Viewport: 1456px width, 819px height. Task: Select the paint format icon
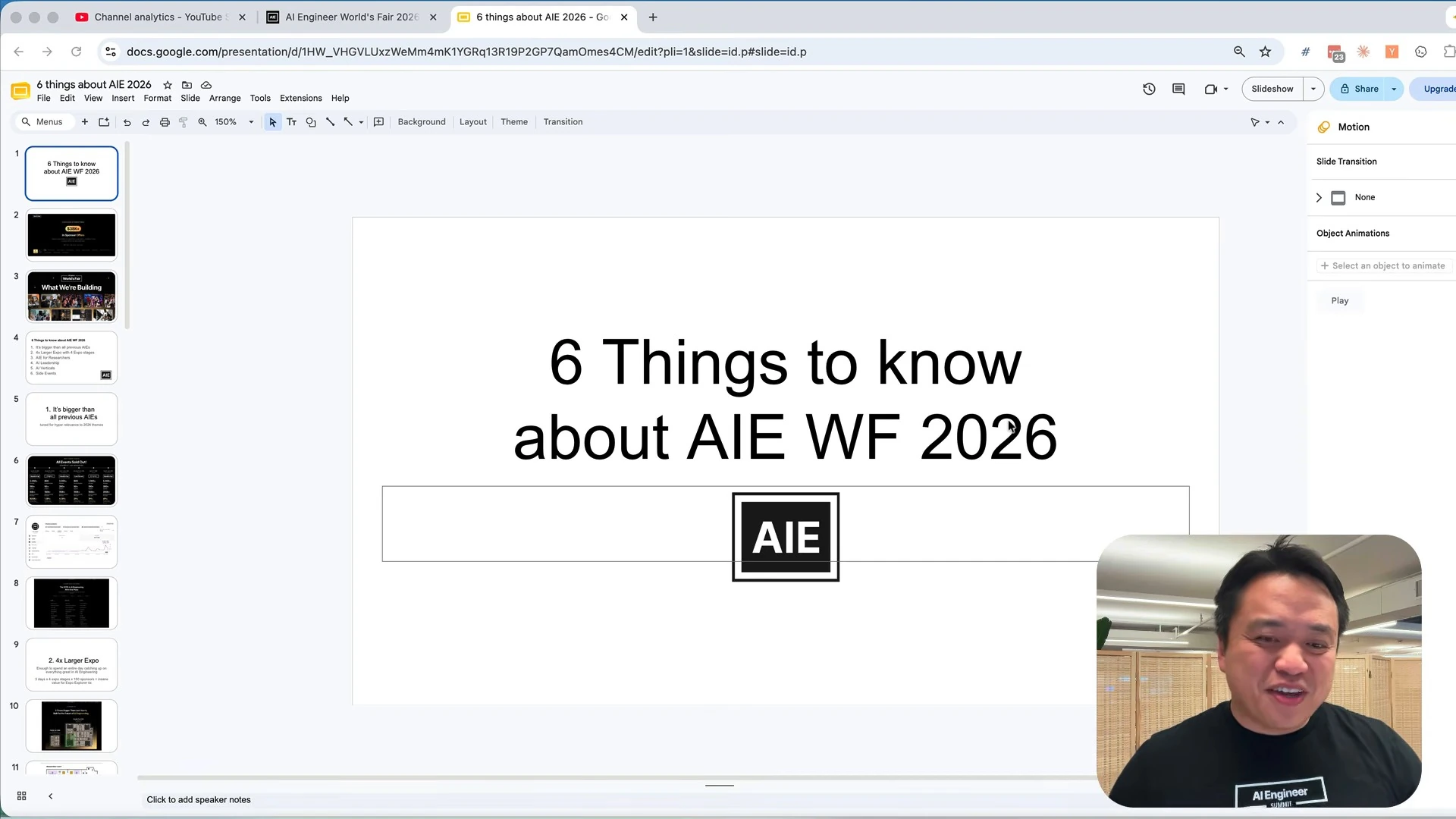coord(183,122)
